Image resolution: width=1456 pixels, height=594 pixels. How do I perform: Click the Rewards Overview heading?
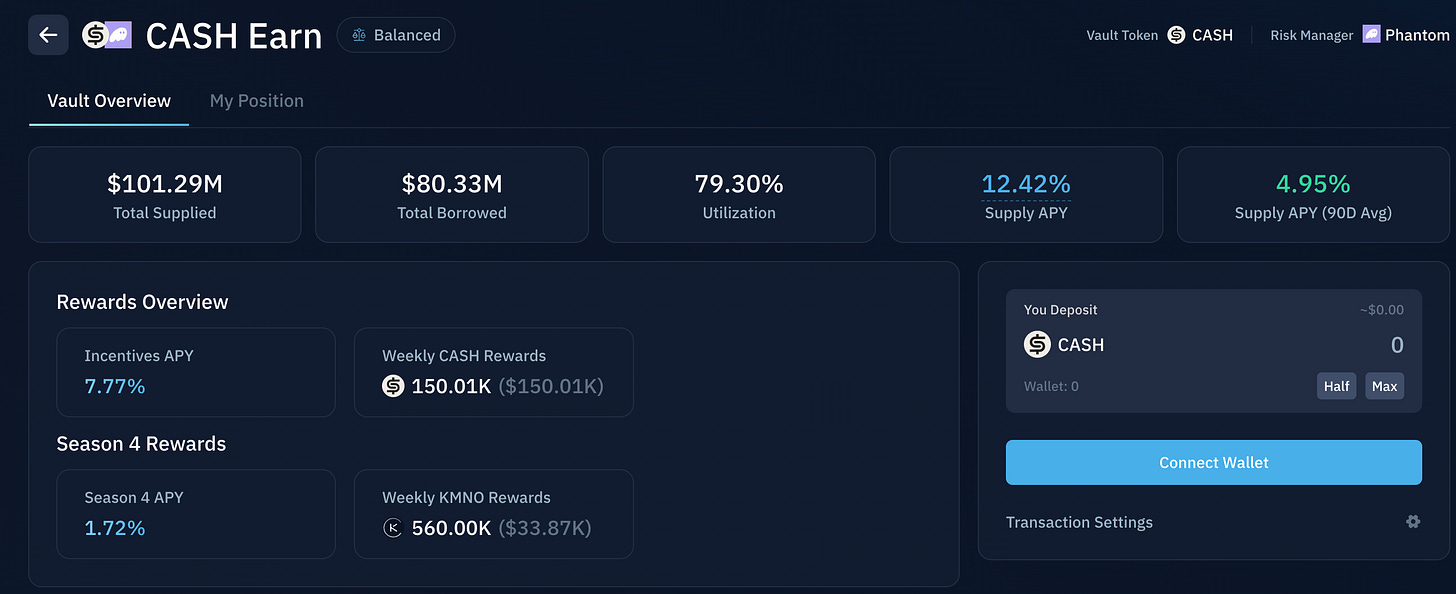(x=143, y=302)
